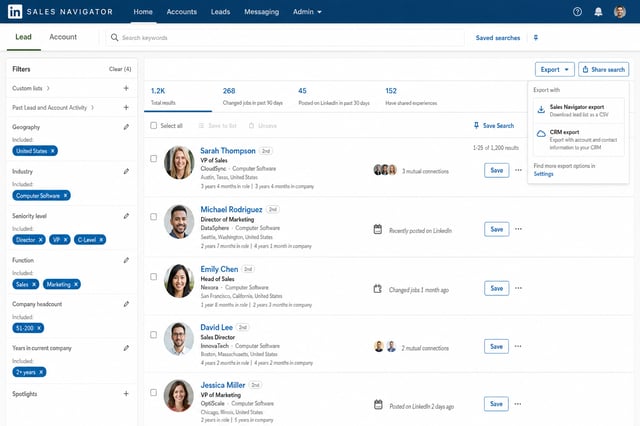640x426 pixels.
Task: Click Save Search button
Action: pos(494,126)
